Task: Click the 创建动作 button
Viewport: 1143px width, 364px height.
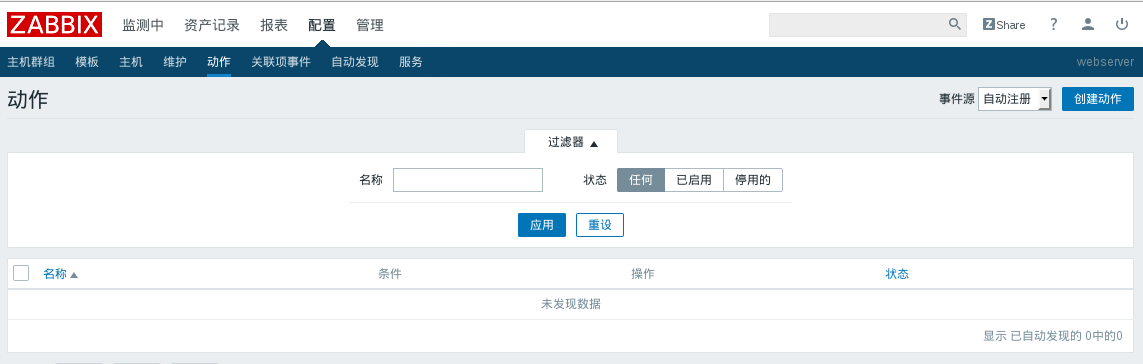Action: 1098,99
